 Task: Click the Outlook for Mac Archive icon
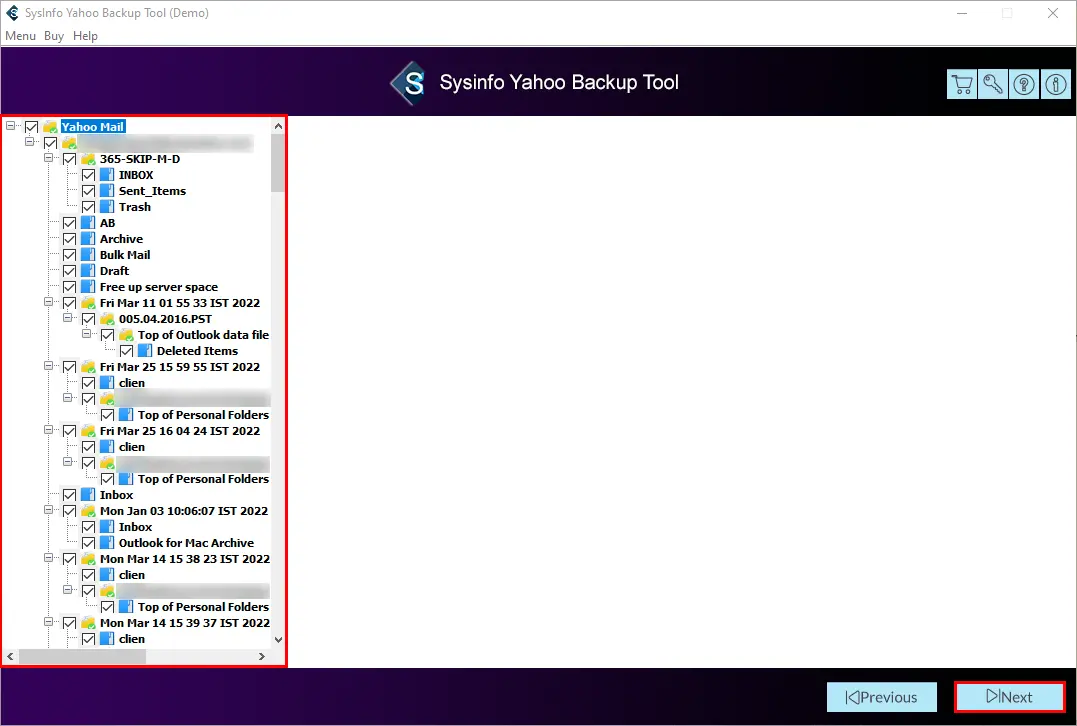pyautogui.click(x=106, y=543)
